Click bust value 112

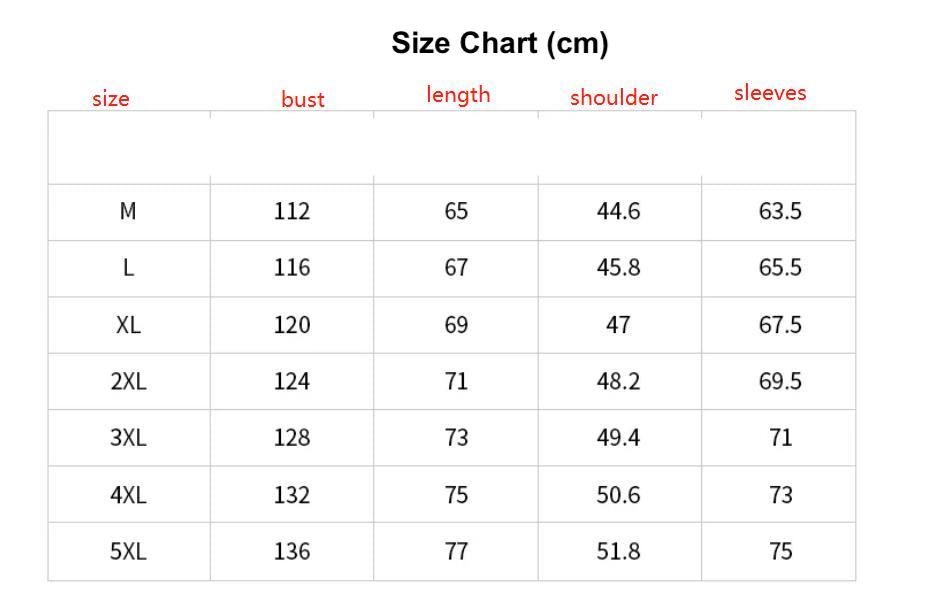pyautogui.click(x=292, y=211)
